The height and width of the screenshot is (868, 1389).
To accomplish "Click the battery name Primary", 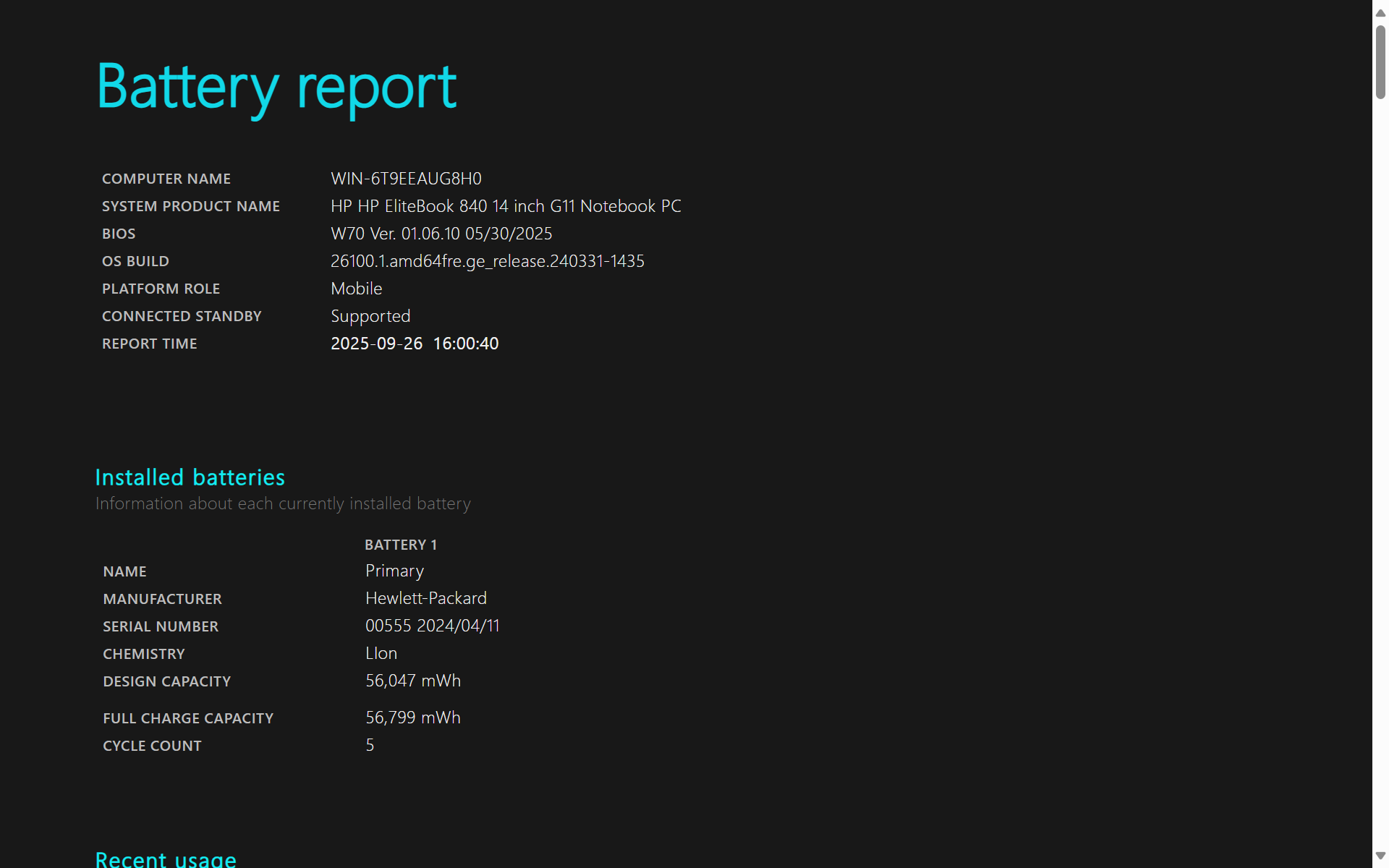I will 394,571.
